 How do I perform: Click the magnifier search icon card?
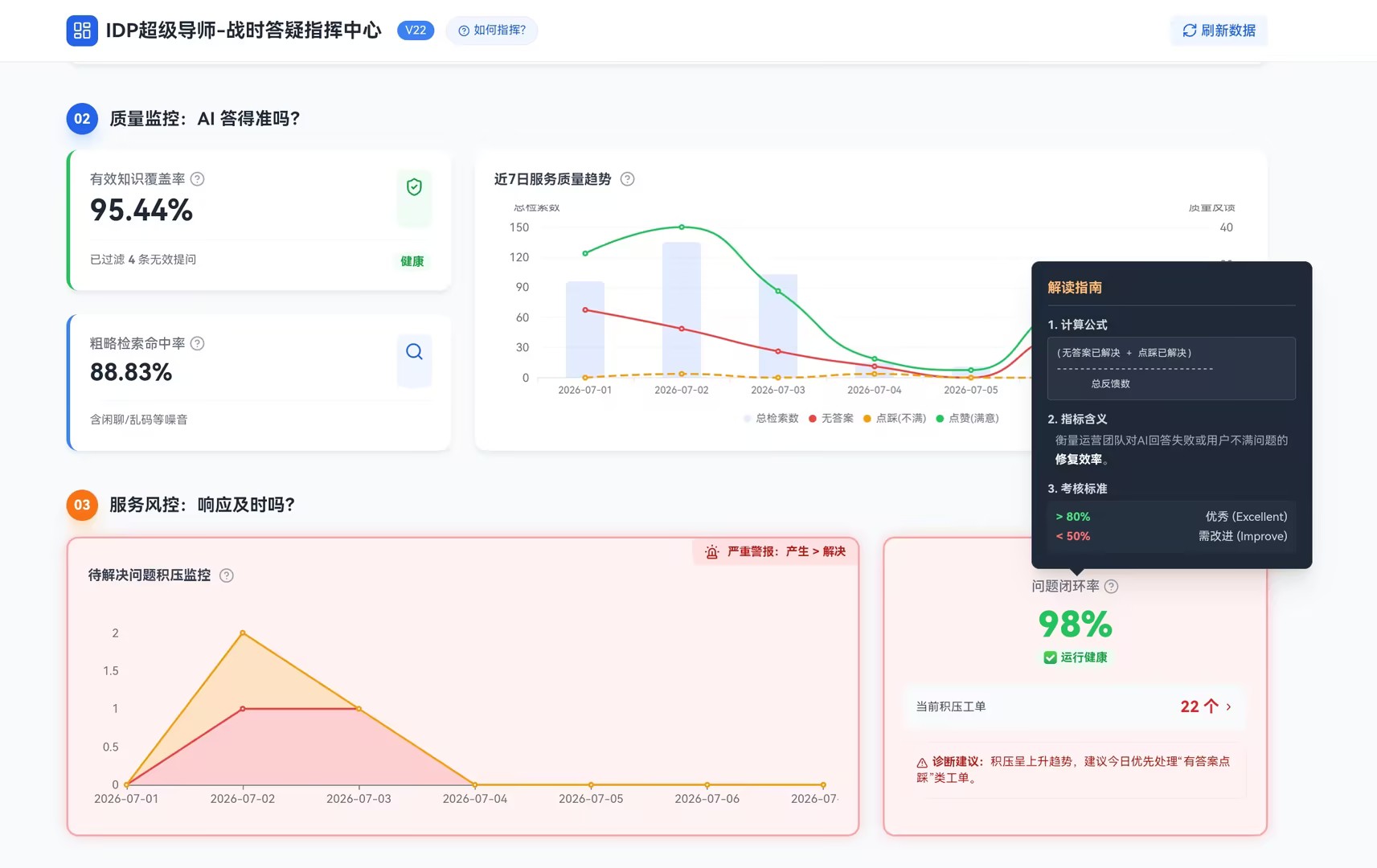[x=414, y=360]
